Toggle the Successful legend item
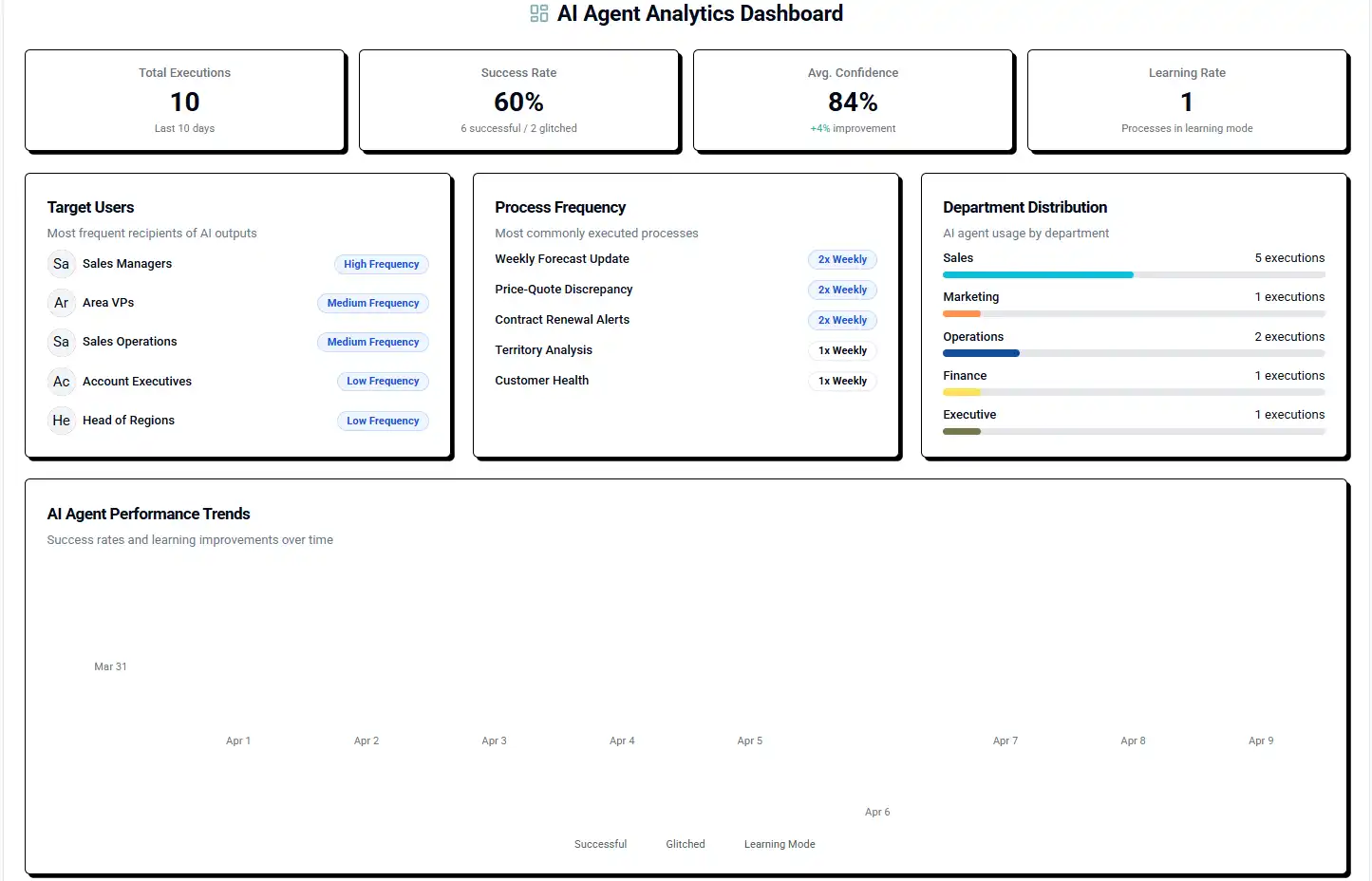The image size is (1372, 881). [x=600, y=845]
